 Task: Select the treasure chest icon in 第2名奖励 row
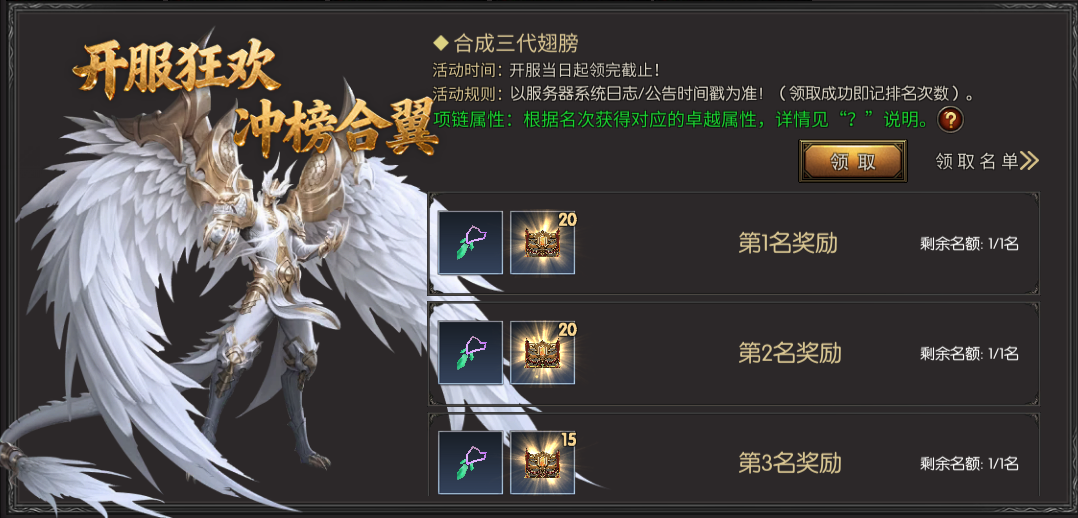click(x=542, y=353)
